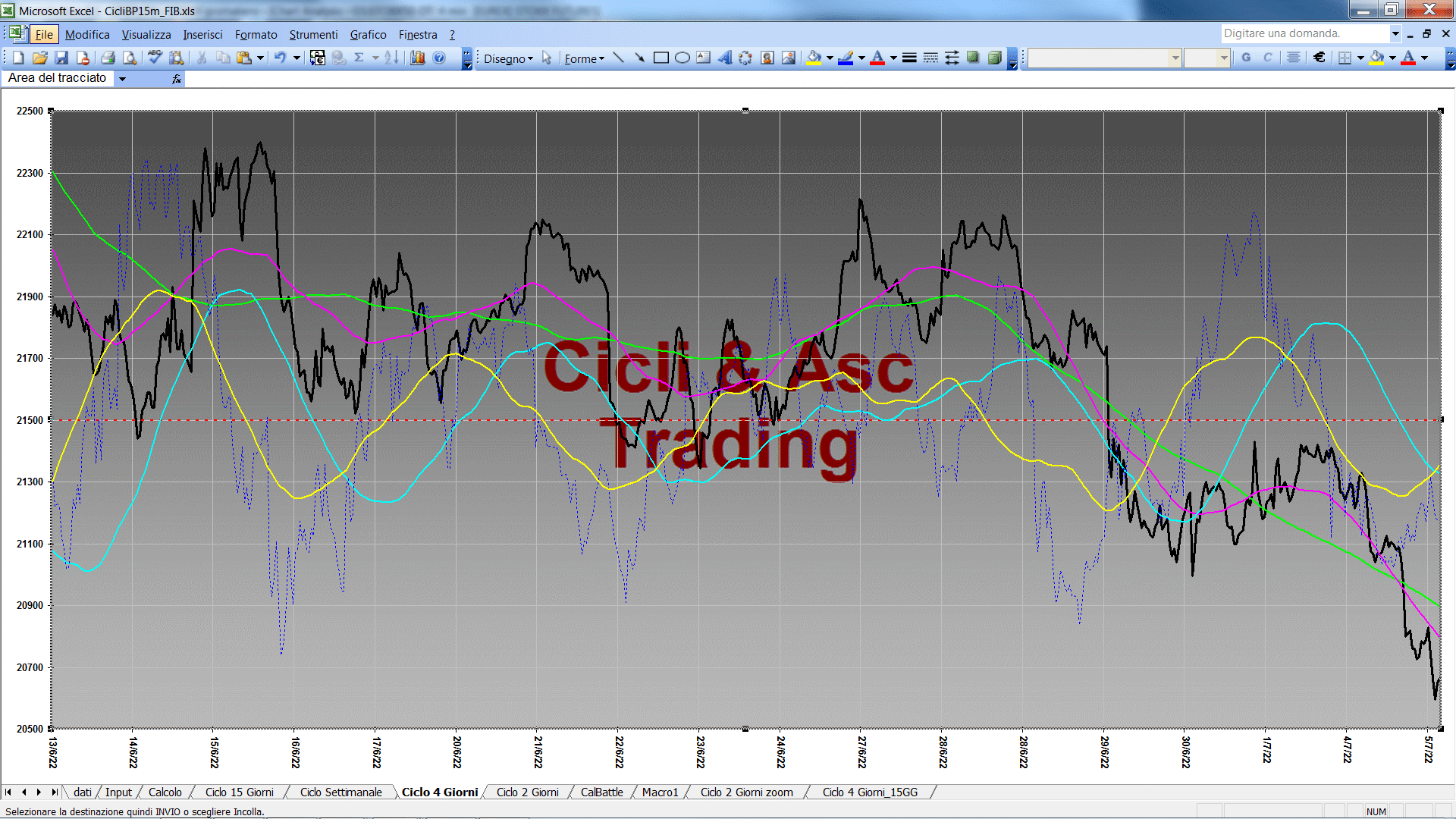Choose dash style
The height and width of the screenshot is (819, 1456).
[x=930, y=58]
